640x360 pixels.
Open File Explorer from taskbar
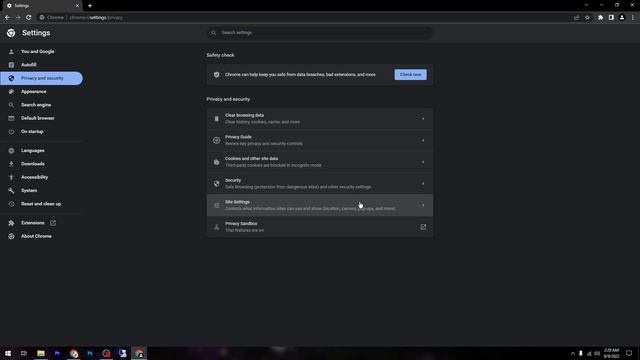[41, 353]
